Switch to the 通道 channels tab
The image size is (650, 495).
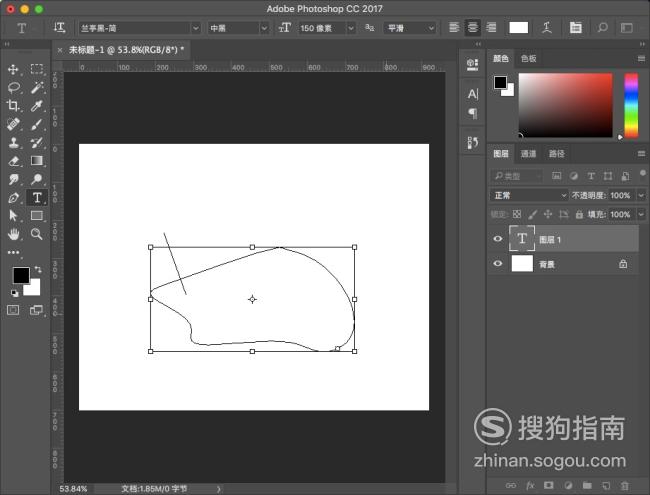tap(529, 154)
